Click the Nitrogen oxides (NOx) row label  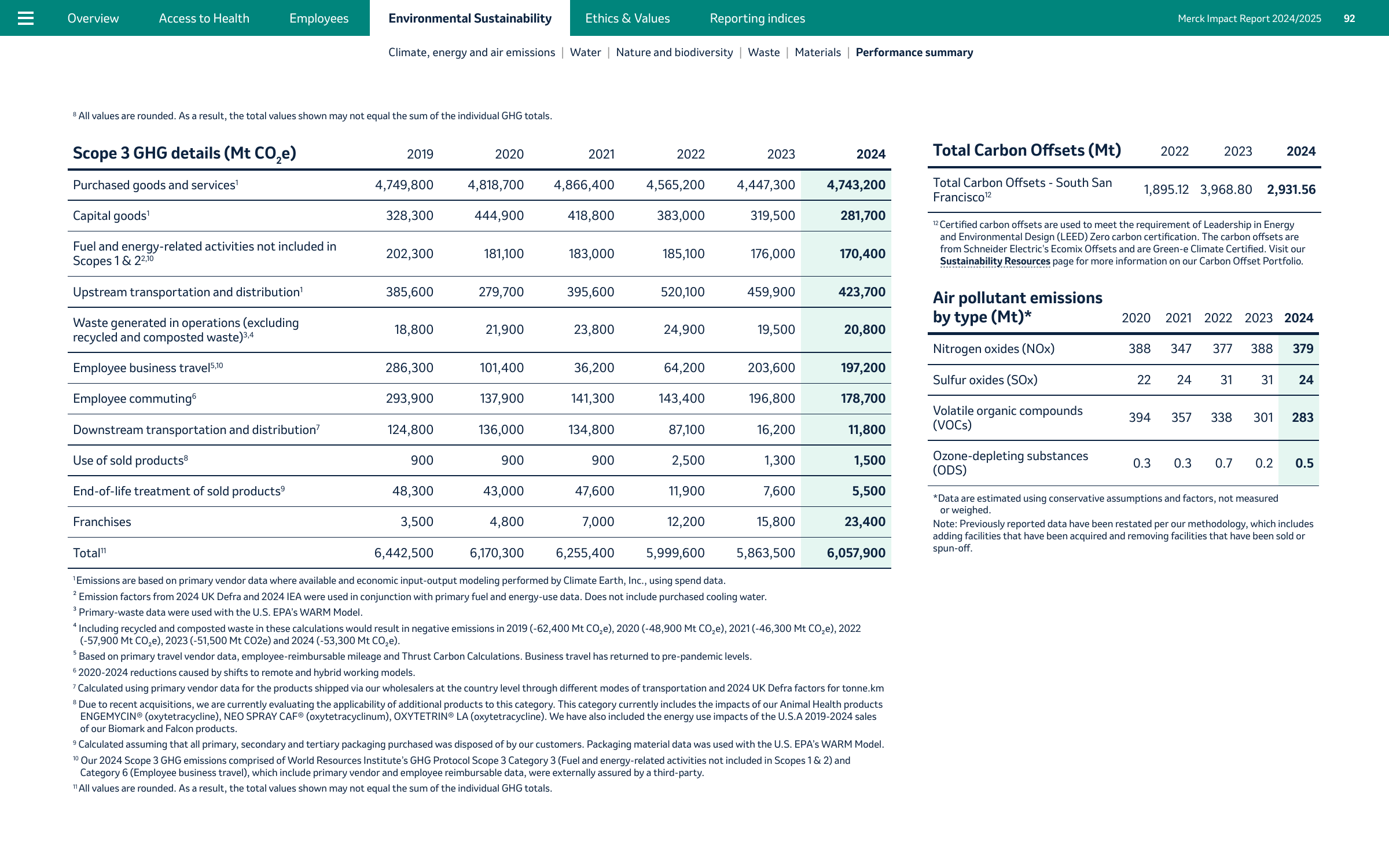[994, 349]
